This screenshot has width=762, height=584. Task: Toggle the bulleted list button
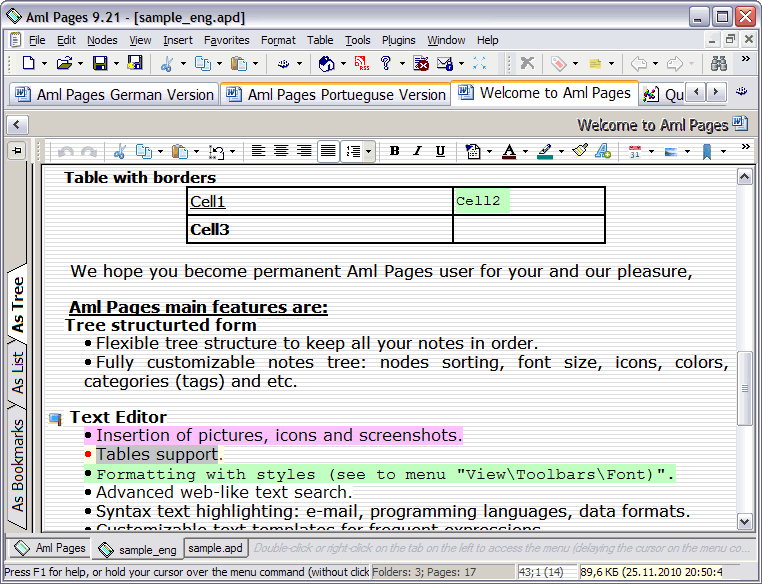click(353, 152)
